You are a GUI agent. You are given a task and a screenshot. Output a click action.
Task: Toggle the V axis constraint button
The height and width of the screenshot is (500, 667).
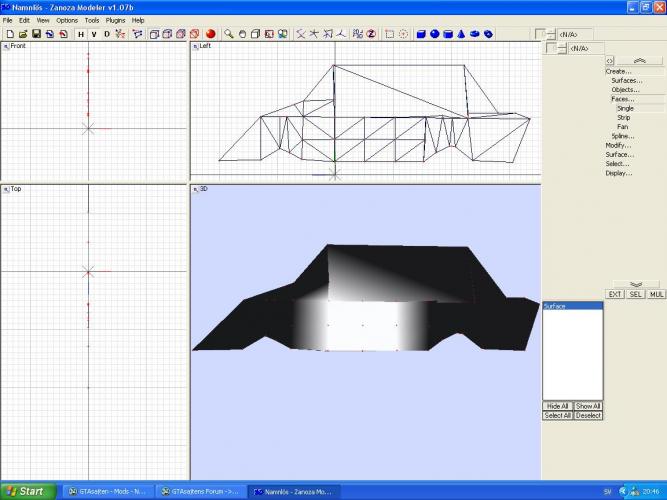tap(93, 33)
